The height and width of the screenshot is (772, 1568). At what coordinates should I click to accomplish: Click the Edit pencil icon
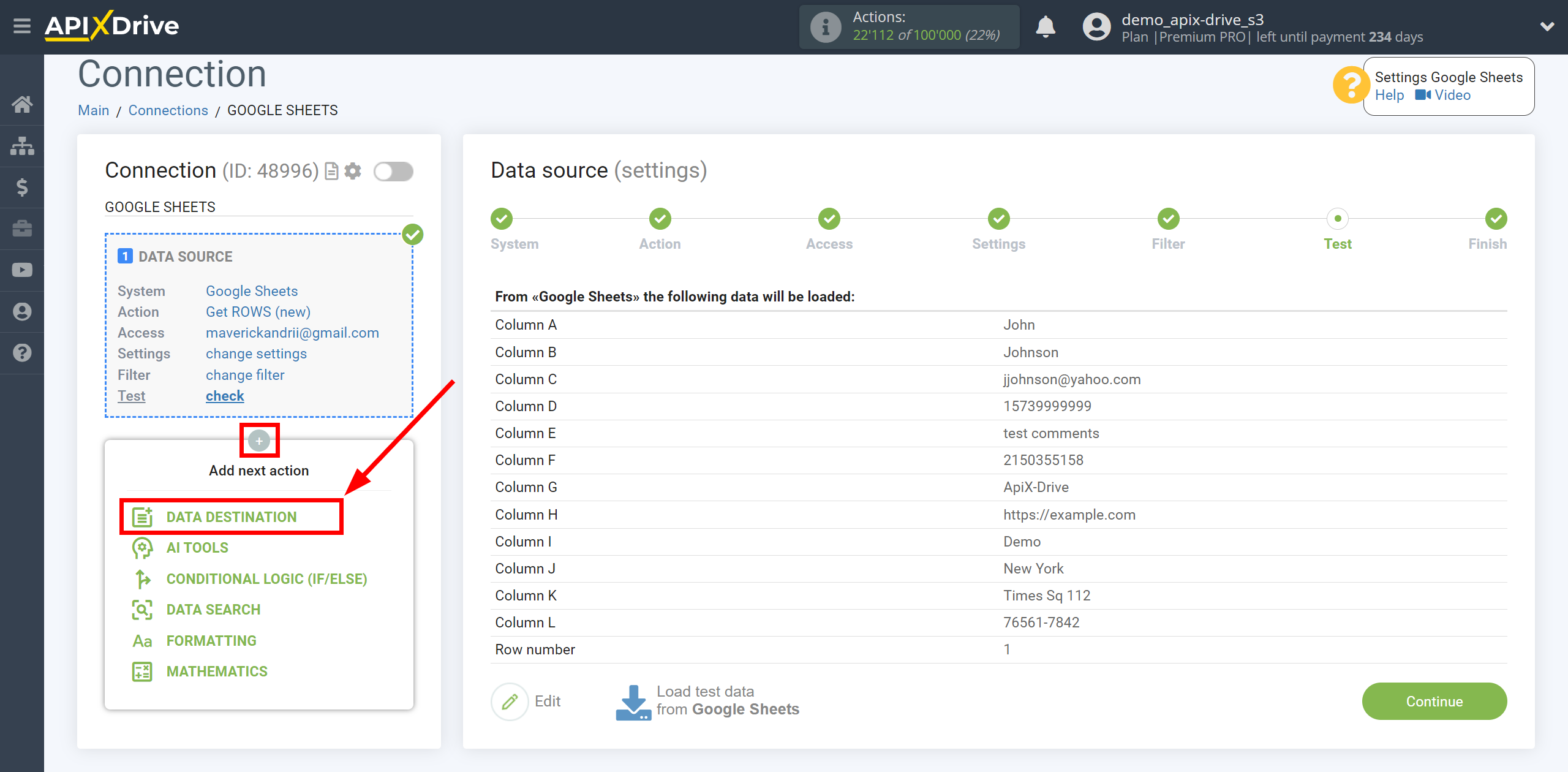click(x=510, y=702)
